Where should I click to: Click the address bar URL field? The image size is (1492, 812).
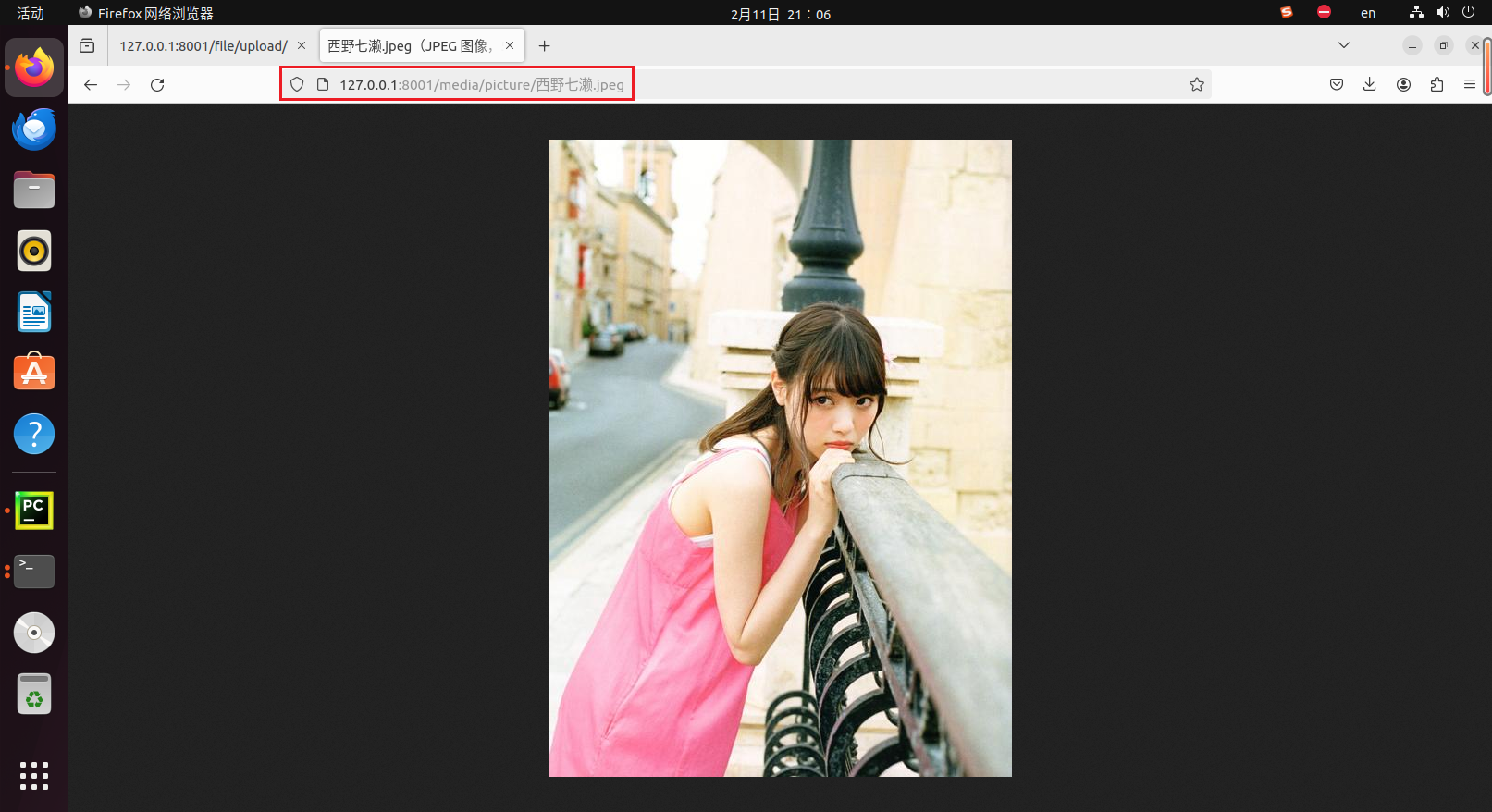(740, 85)
